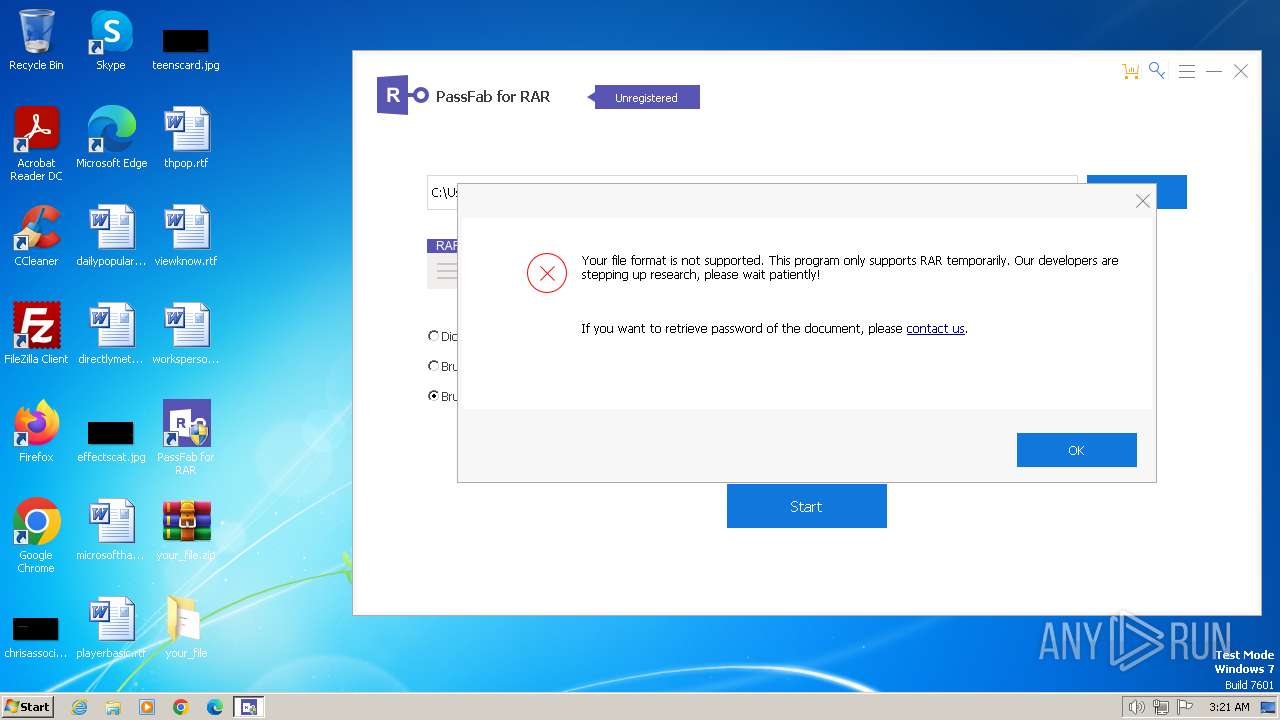Open Windows Media Player from taskbar
Image resolution: width=1280 pixels, height=720 pixels.
click(147, 707)
